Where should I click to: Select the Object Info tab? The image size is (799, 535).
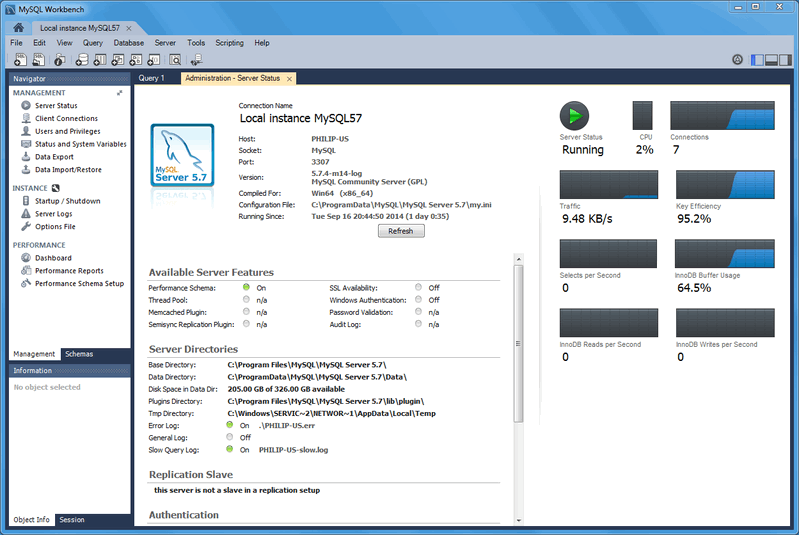tap(32, 520)
